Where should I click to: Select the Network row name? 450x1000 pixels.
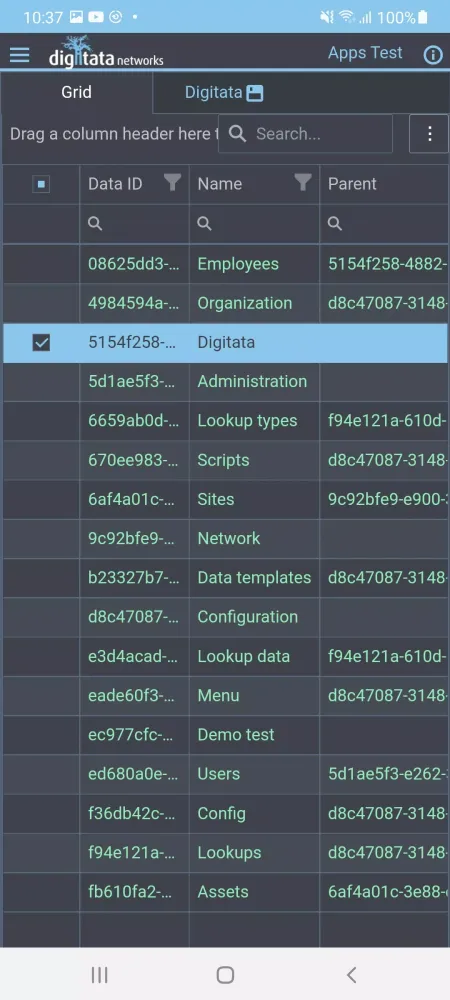pyautogui.click(x=229, y=538)
